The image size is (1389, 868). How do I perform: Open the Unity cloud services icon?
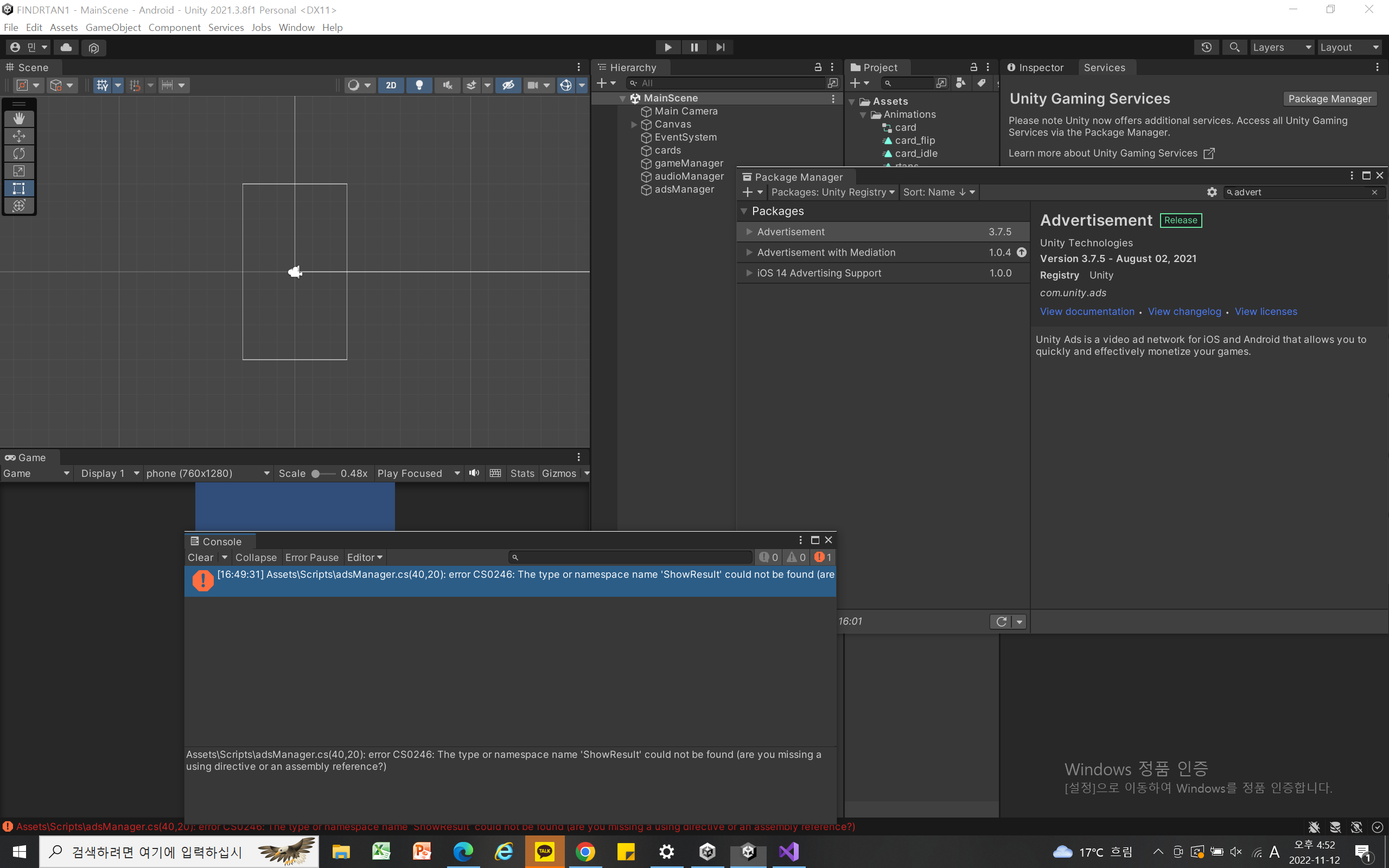[66, 47]
